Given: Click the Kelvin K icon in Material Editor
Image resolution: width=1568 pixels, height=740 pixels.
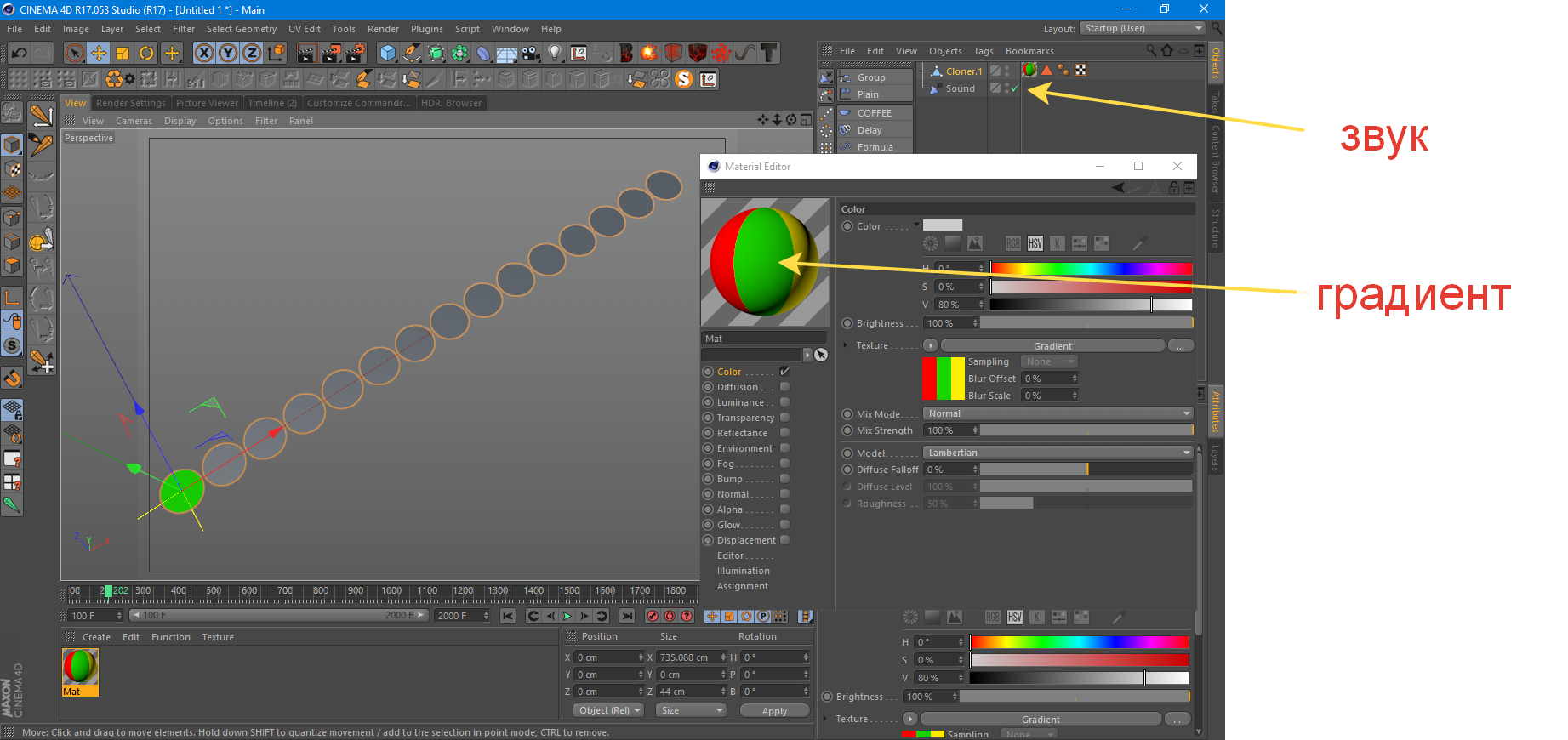Looking at the screenshot, I should tap(1057, 243).
